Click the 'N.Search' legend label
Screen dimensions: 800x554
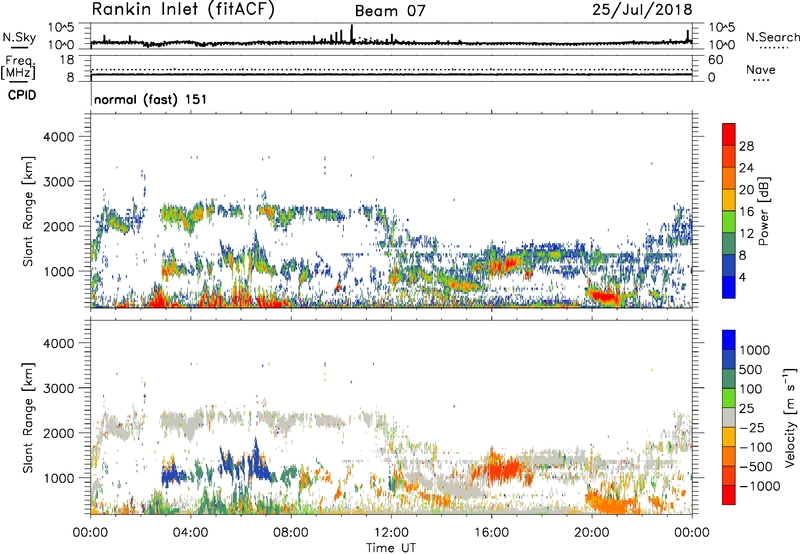tap(772, 37)
